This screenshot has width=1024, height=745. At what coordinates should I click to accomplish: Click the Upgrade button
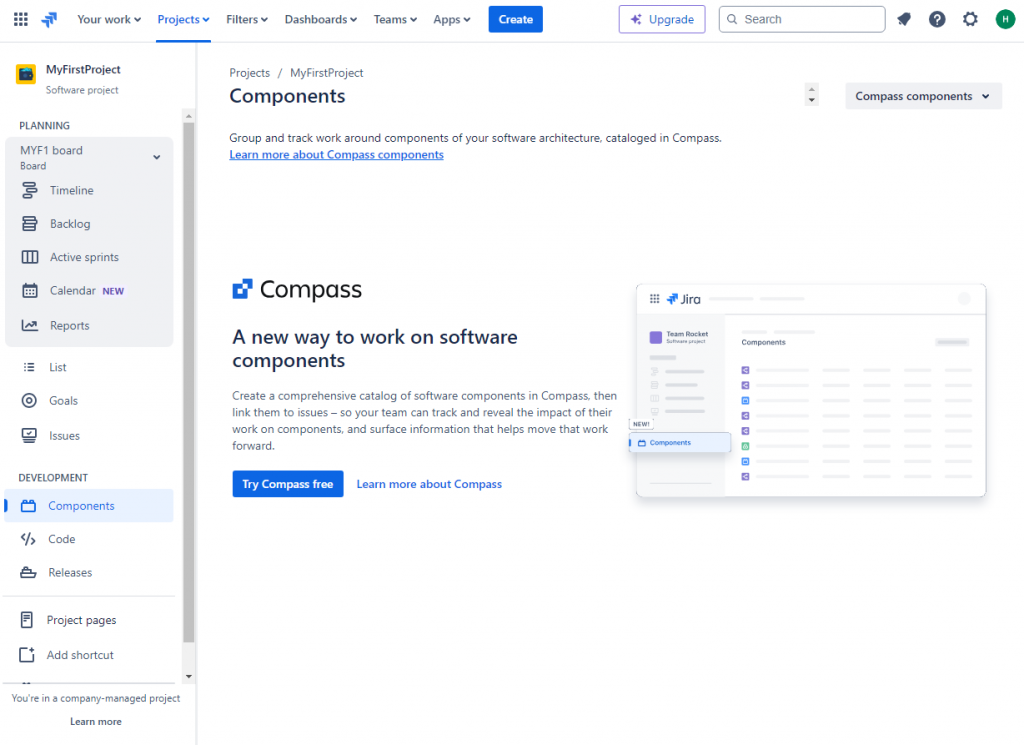[x=662, y=20]
